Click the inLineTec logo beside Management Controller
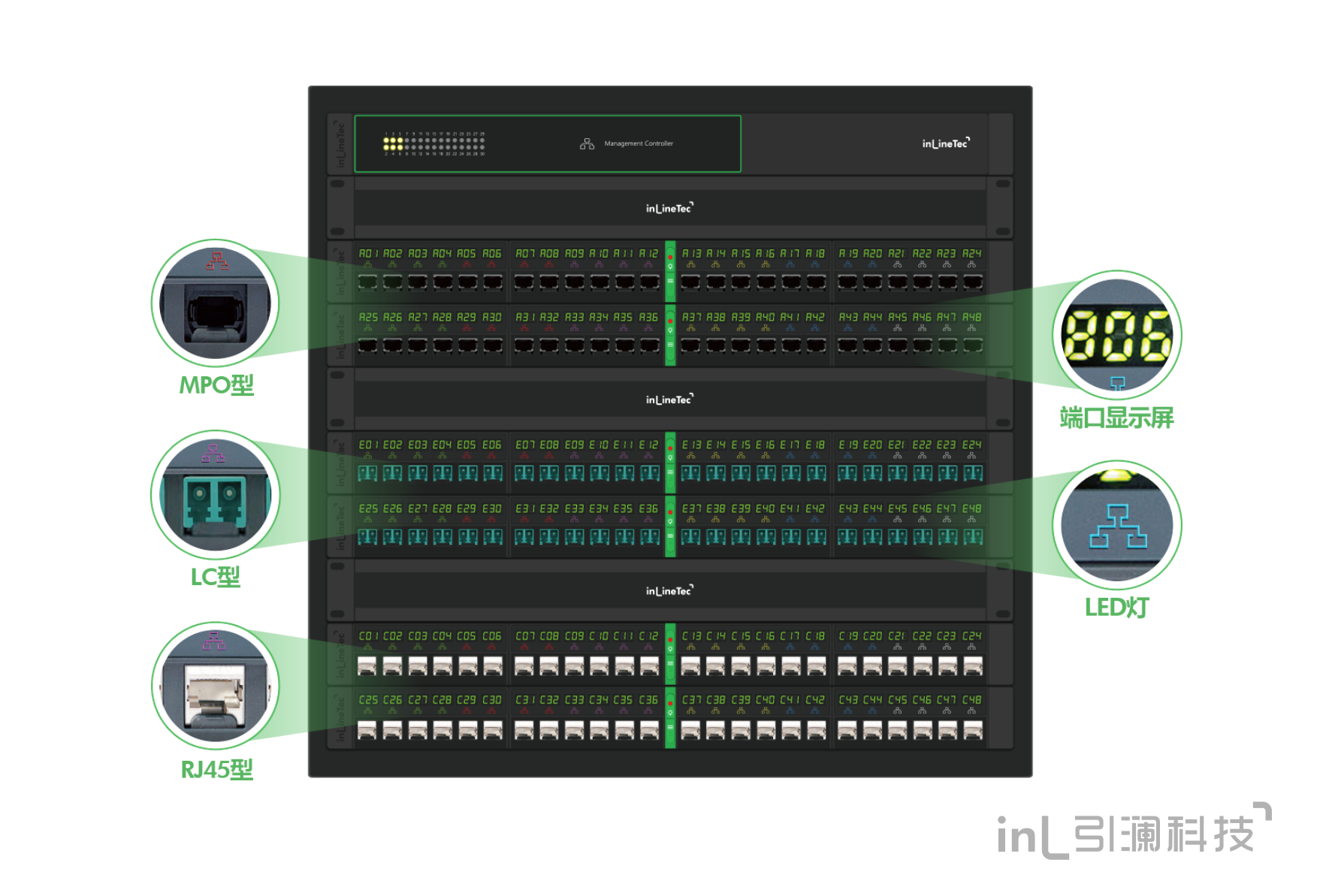 [946, 143]
